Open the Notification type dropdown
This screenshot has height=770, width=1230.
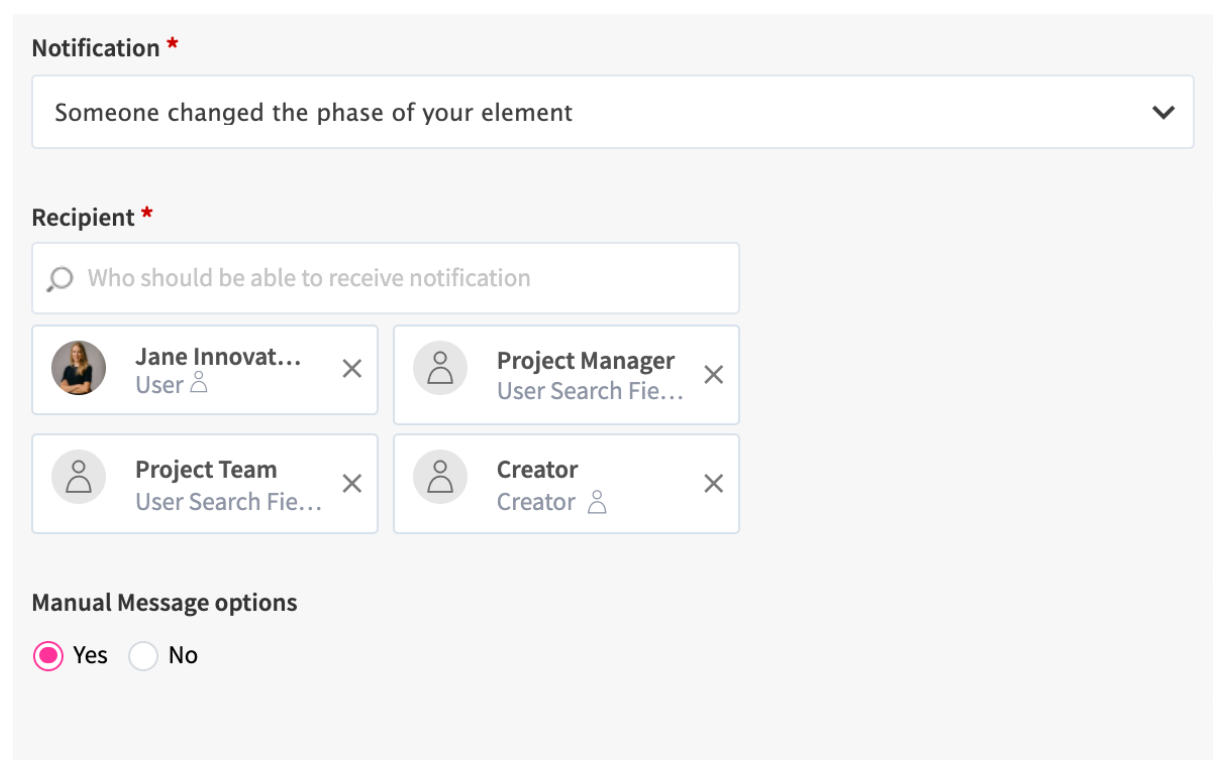[614, 112]
